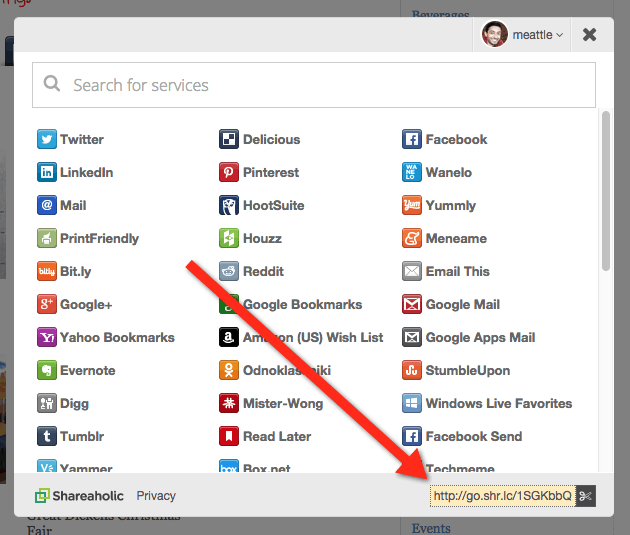This screenshot has height=535, width=630.
Task: Select the Email This envelope icon
Action: [412, 271]
